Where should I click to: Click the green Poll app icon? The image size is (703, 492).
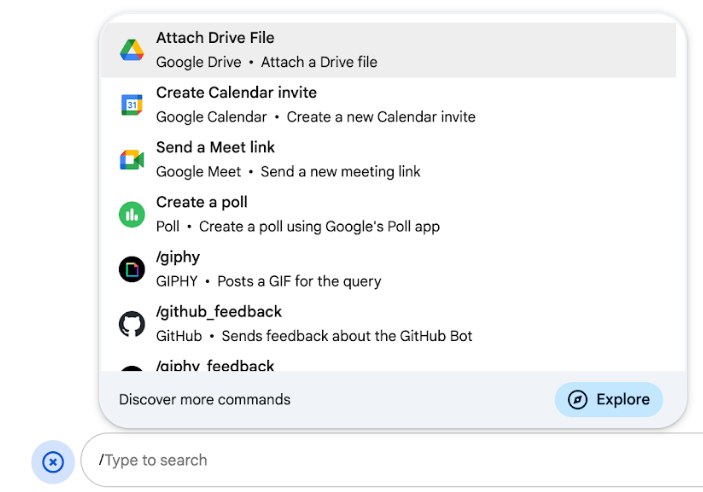tap(132, 214)
